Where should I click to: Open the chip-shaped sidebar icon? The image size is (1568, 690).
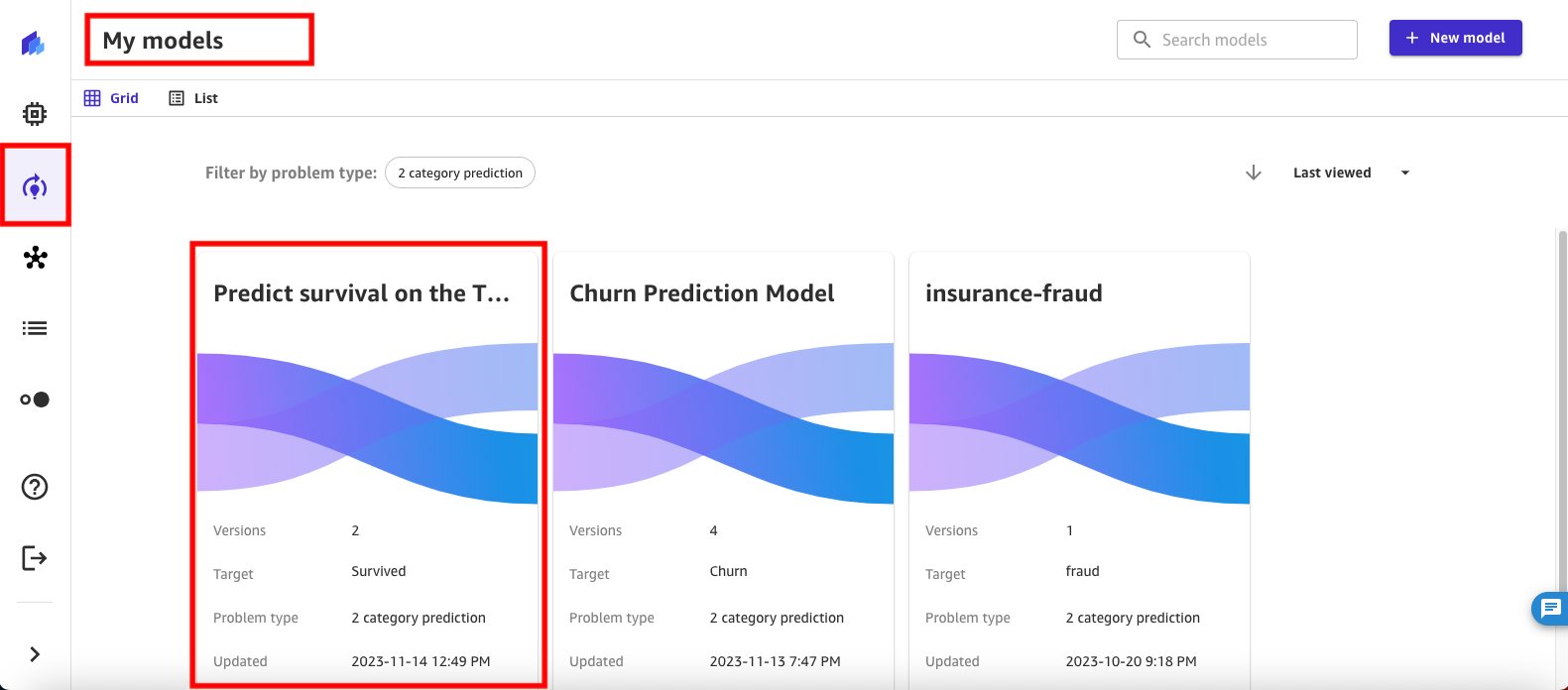[x=35, y=114]
